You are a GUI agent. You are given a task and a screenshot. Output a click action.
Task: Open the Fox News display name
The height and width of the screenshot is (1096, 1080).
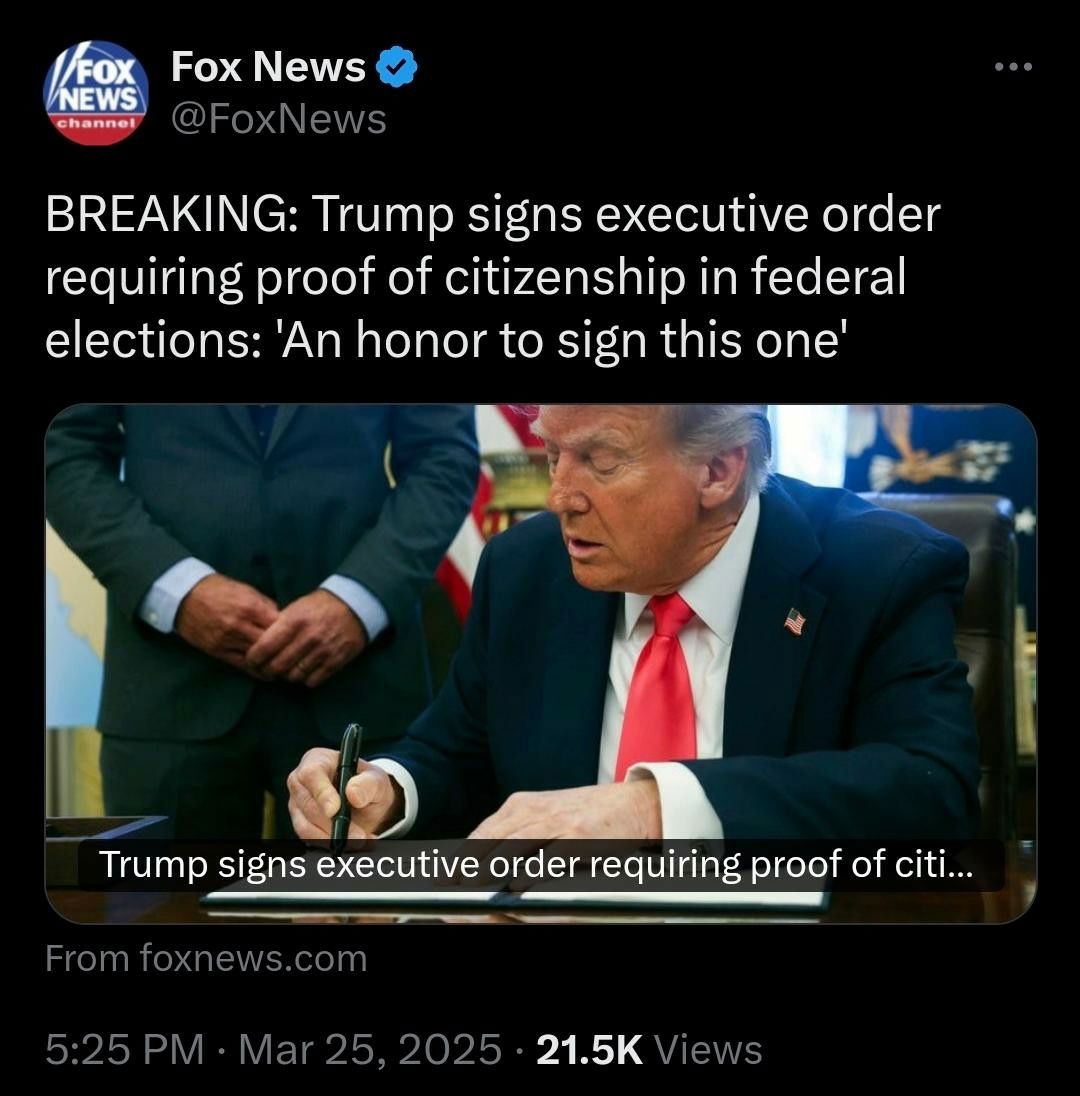pos(268,67)
